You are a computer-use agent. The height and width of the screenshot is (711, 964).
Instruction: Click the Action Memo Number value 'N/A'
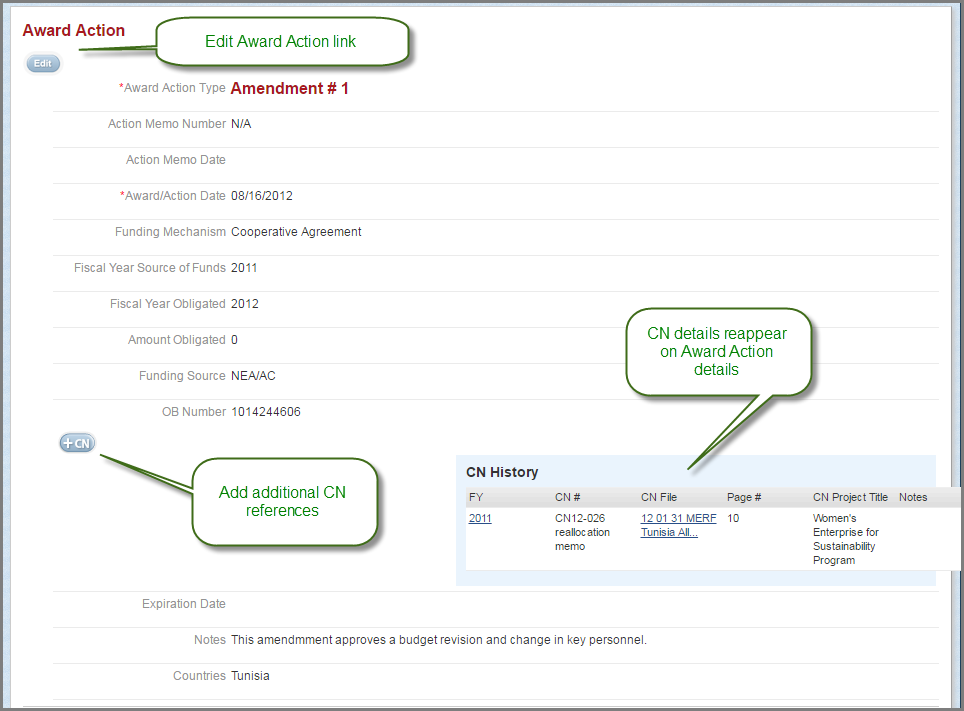tap(241, 124)
